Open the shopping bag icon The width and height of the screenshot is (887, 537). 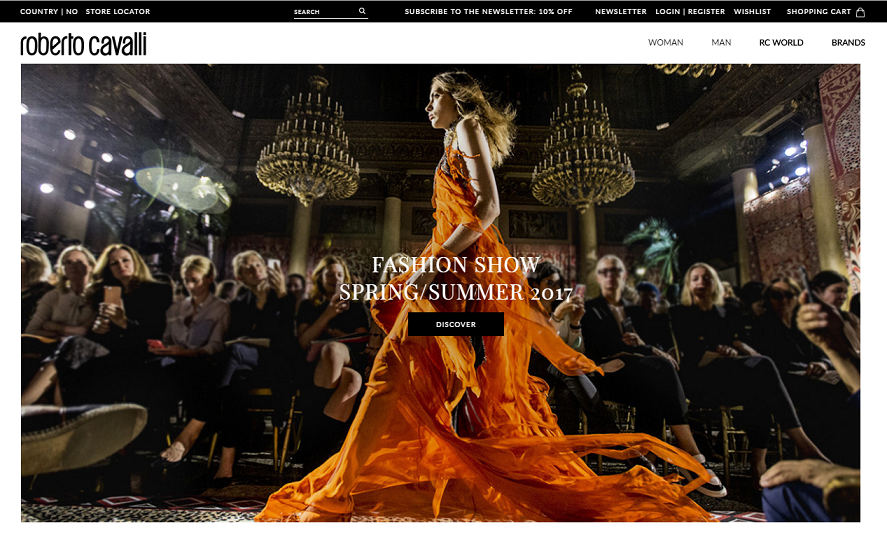click(x=860, y=12)
